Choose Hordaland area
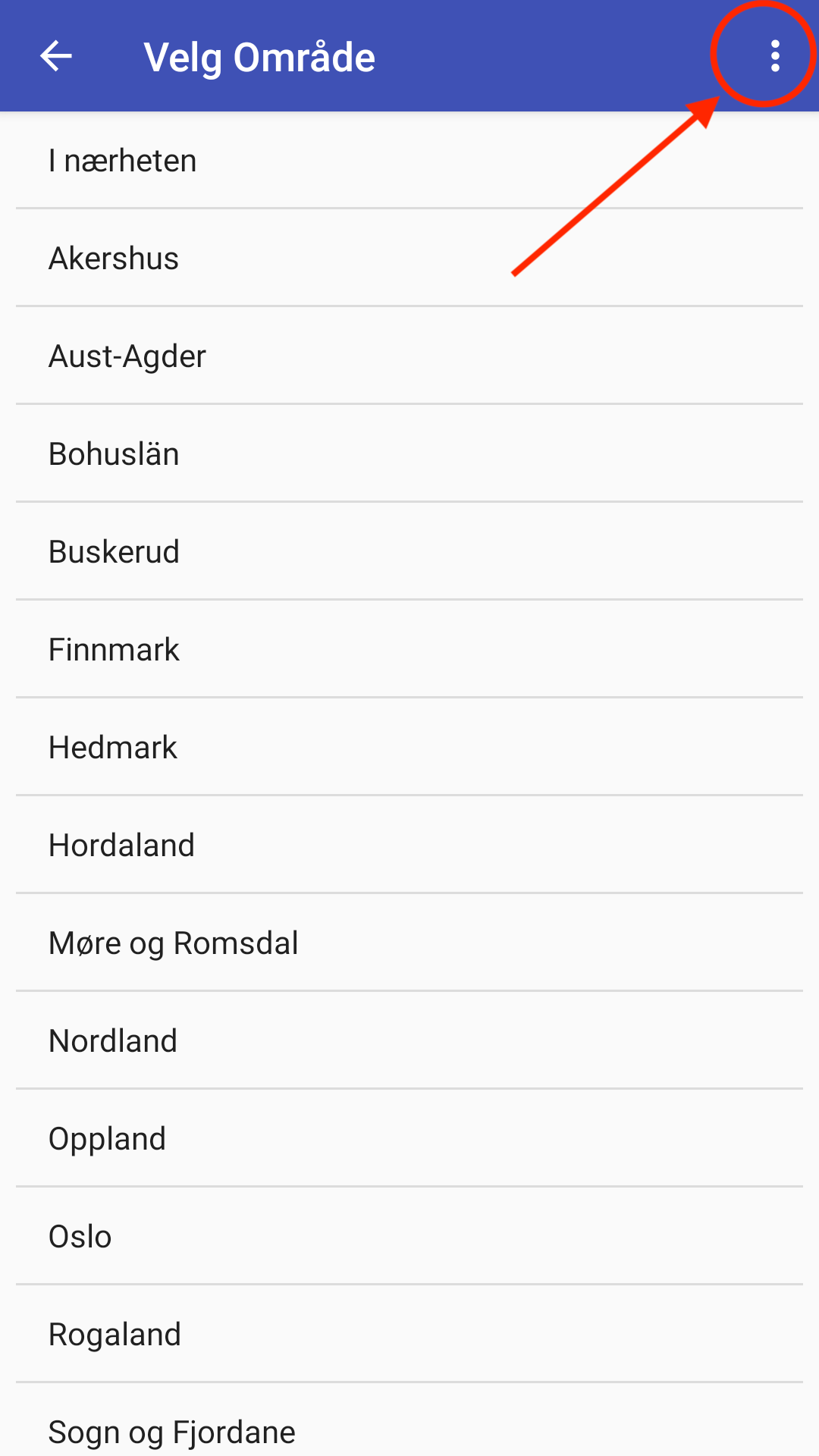Image resolution: width=819 pixels, height=1456 pixels. point(409,845)
